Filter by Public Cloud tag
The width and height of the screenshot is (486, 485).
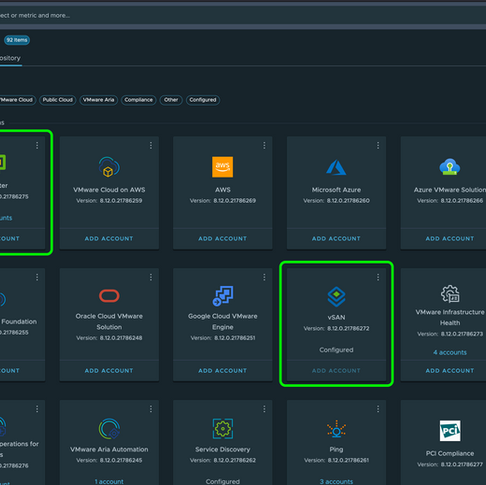click(x=58, y=100)
